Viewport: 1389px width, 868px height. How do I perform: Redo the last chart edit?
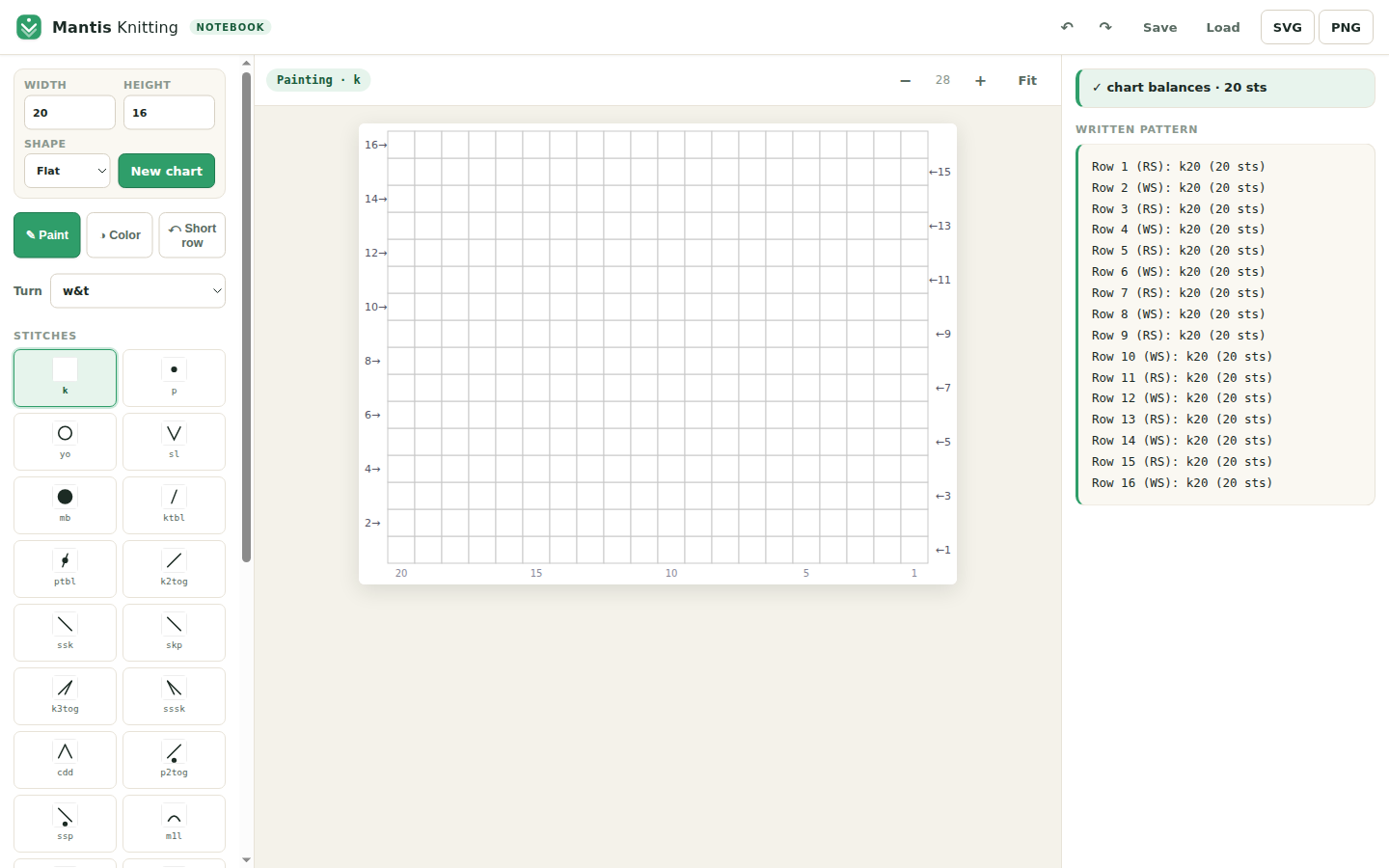1105,27
